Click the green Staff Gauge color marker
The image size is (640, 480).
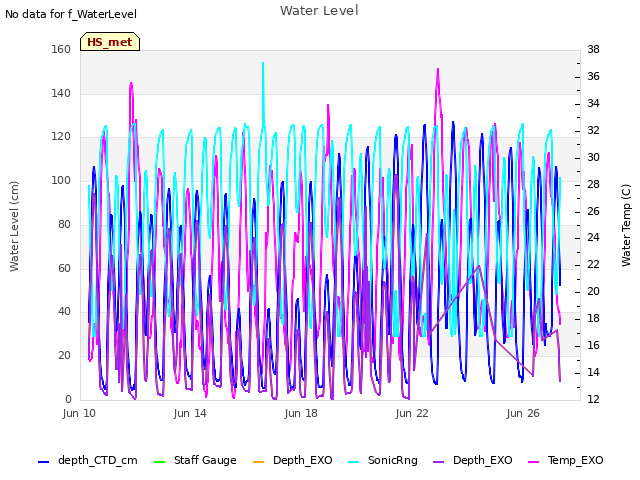[x=159, y=462]
